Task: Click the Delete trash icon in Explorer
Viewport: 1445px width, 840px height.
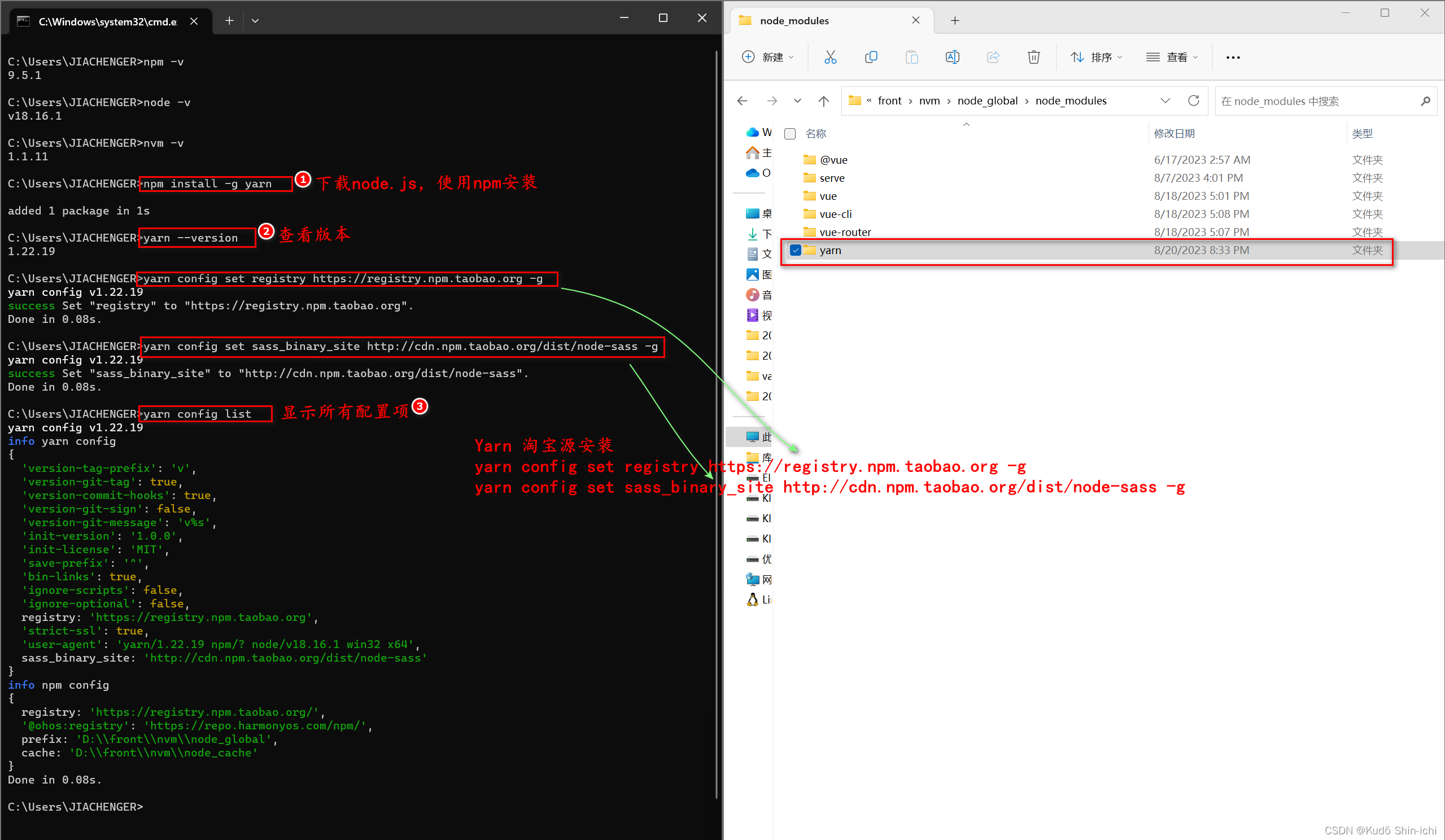Action: click(1034, 58)
